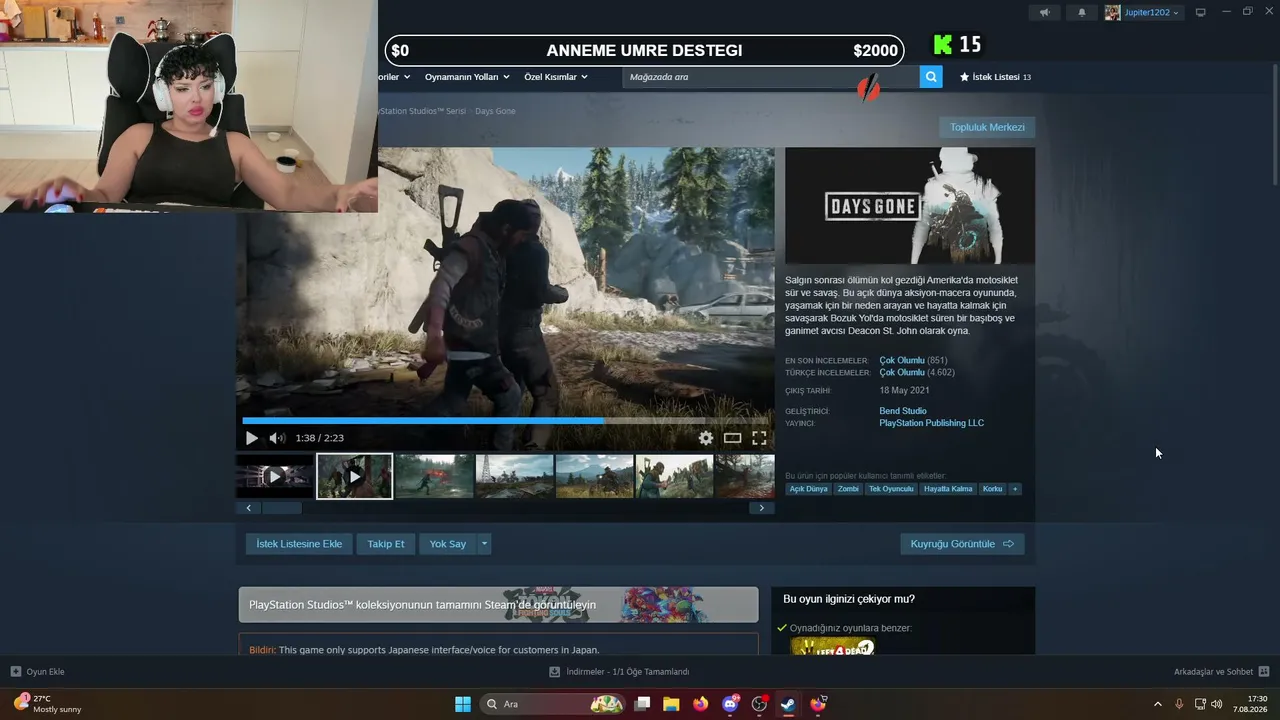Show hidden system tray icons chevron

pos(1158,704)
